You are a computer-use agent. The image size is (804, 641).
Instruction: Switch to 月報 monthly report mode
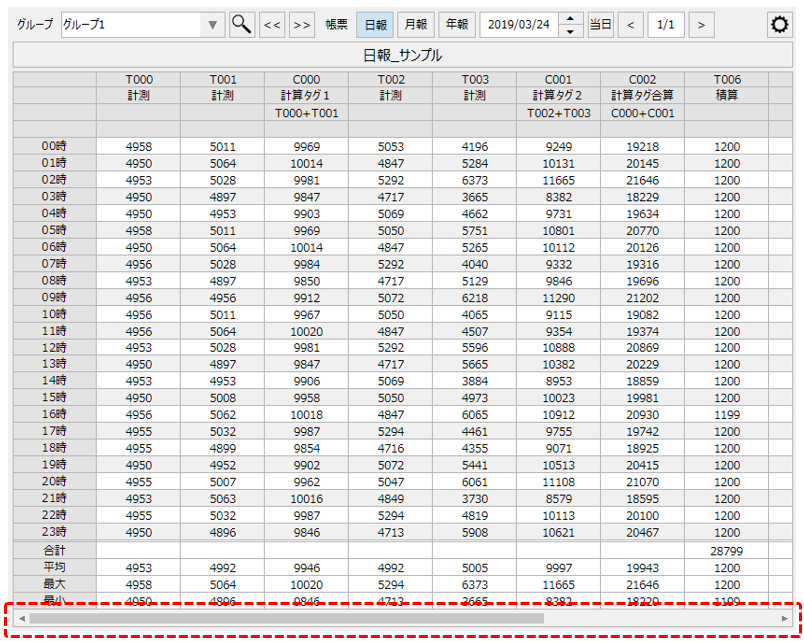(415, 25)
